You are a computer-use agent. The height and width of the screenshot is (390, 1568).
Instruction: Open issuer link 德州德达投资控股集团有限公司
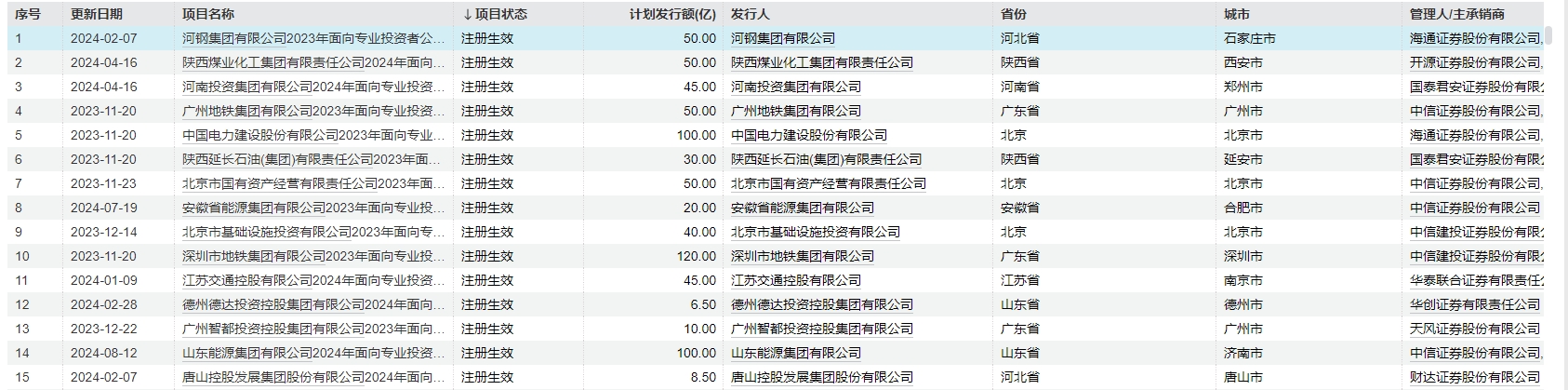(822, 305)
